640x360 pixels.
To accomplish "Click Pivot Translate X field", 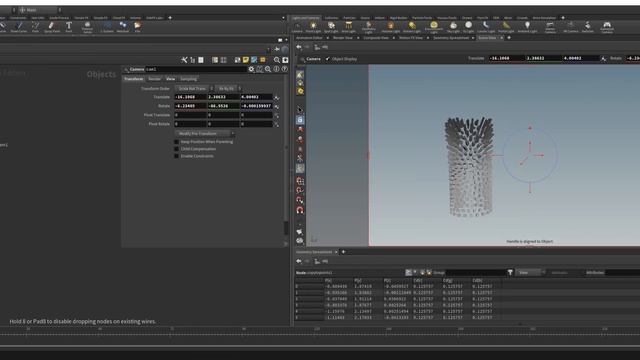I will (191, 115).
